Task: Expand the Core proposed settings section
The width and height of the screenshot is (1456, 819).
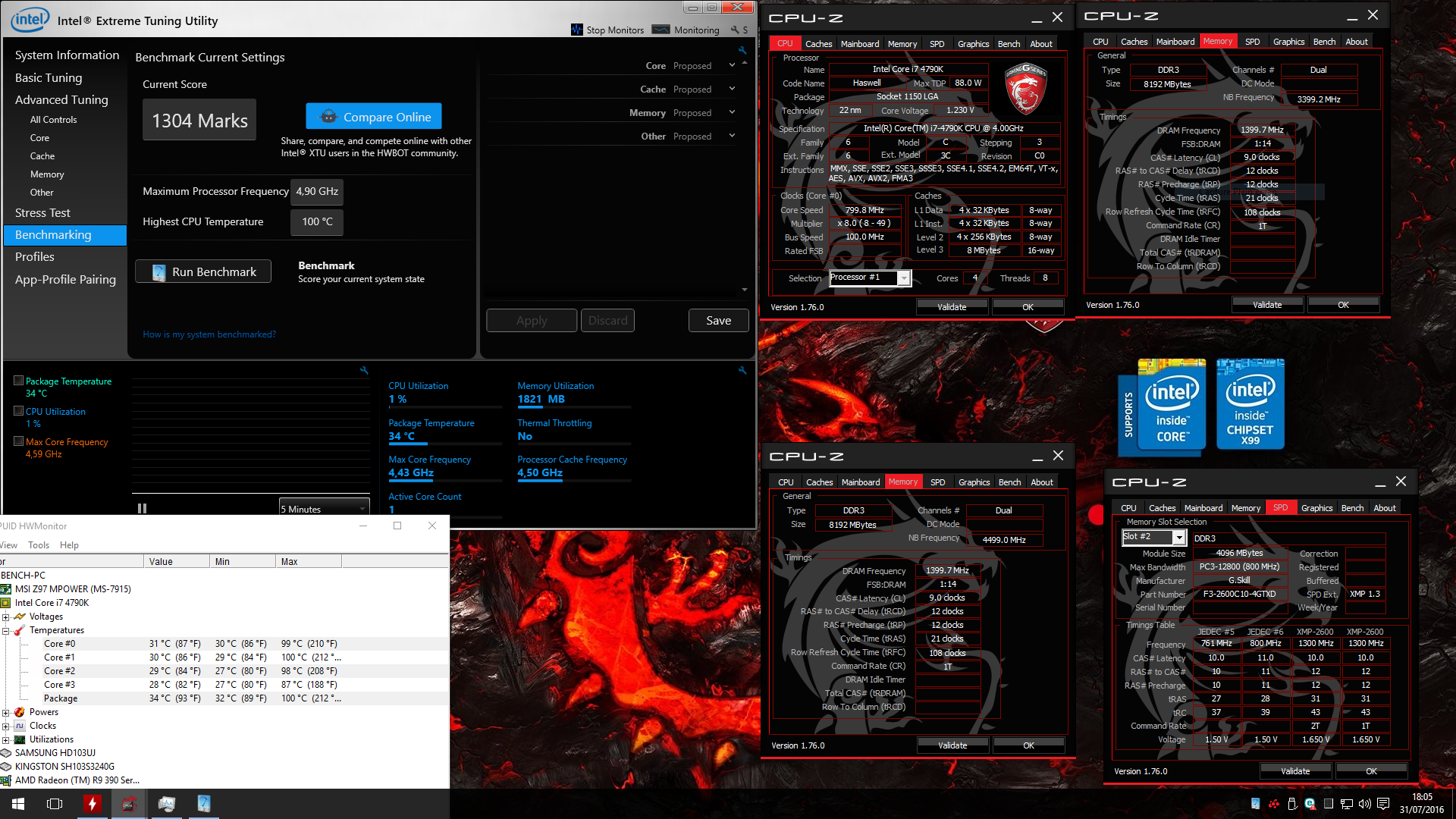Action: pyautogui.click(x=732, y=66)
